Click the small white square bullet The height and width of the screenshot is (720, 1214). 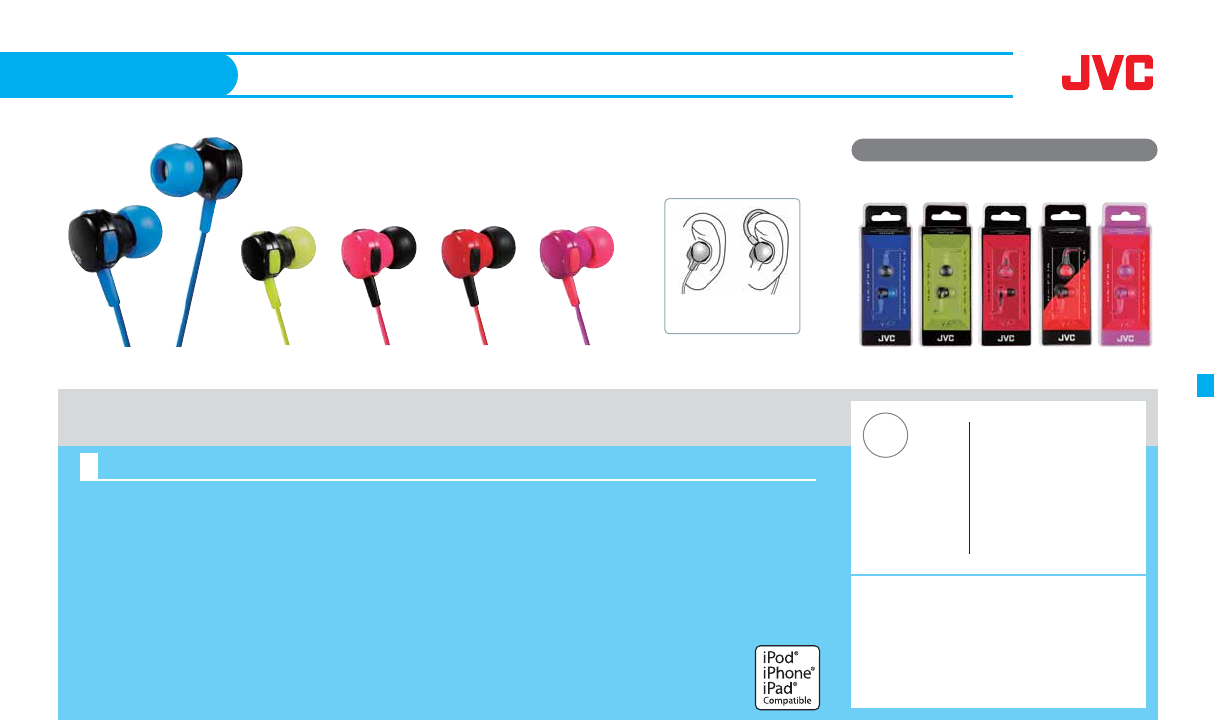point(89,466)
